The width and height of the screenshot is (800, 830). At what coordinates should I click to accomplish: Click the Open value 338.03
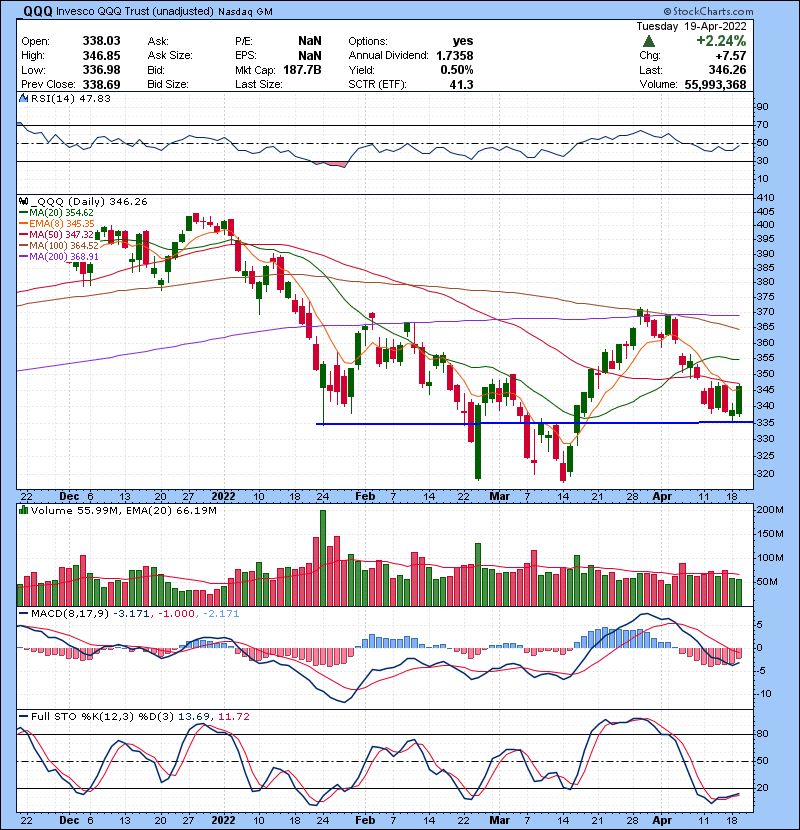pyautogui.click(x=102, y=41)
